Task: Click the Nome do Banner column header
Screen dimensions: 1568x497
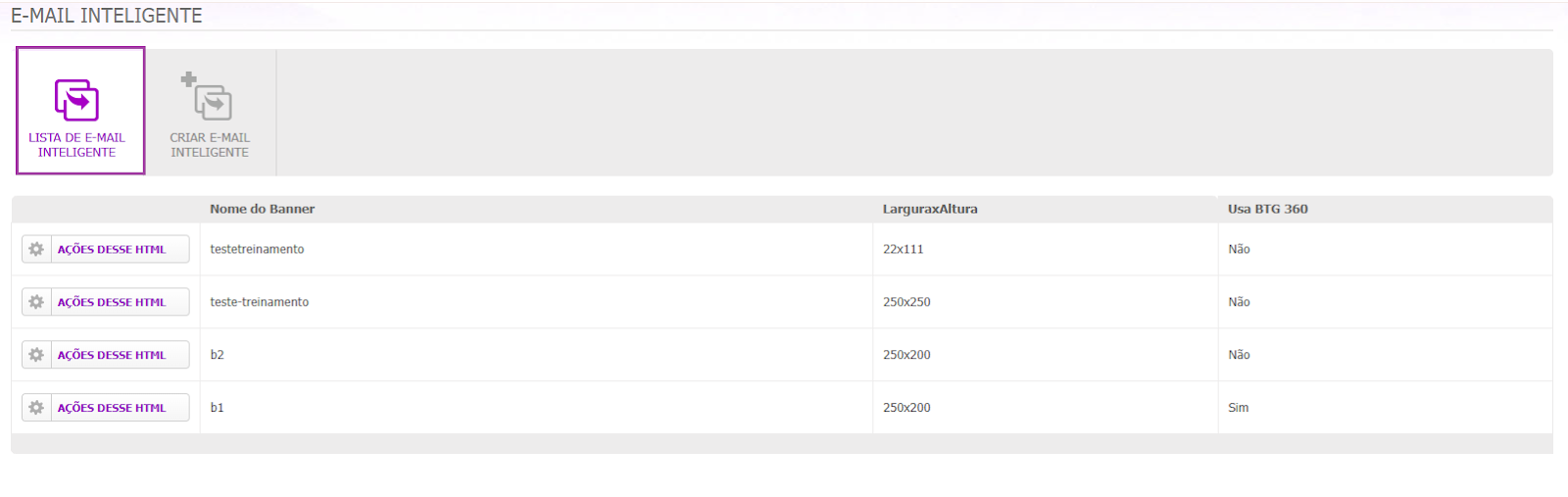Action: pos(262,209)
